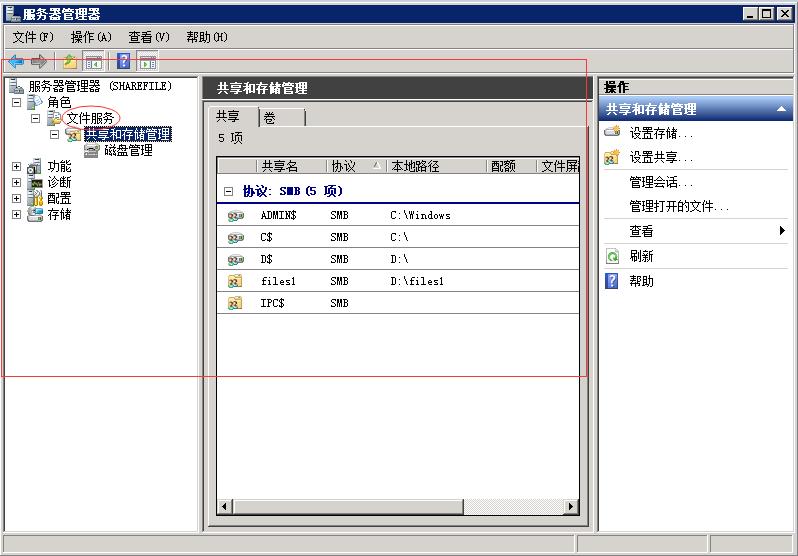Select the IPC$ share name

pos(272,303)
